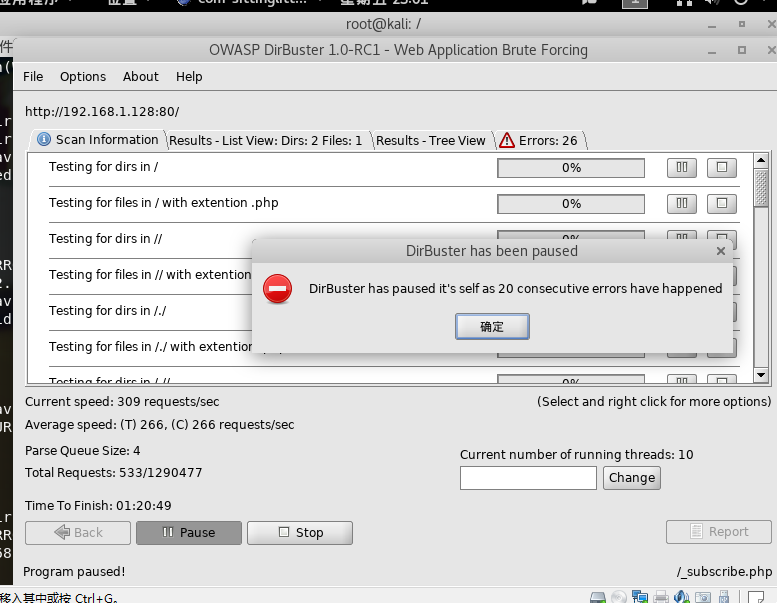This screenshot has width=777, height=603.
Task: Stop the 'files in / with extention .php' job
Action: coord(722,204)
